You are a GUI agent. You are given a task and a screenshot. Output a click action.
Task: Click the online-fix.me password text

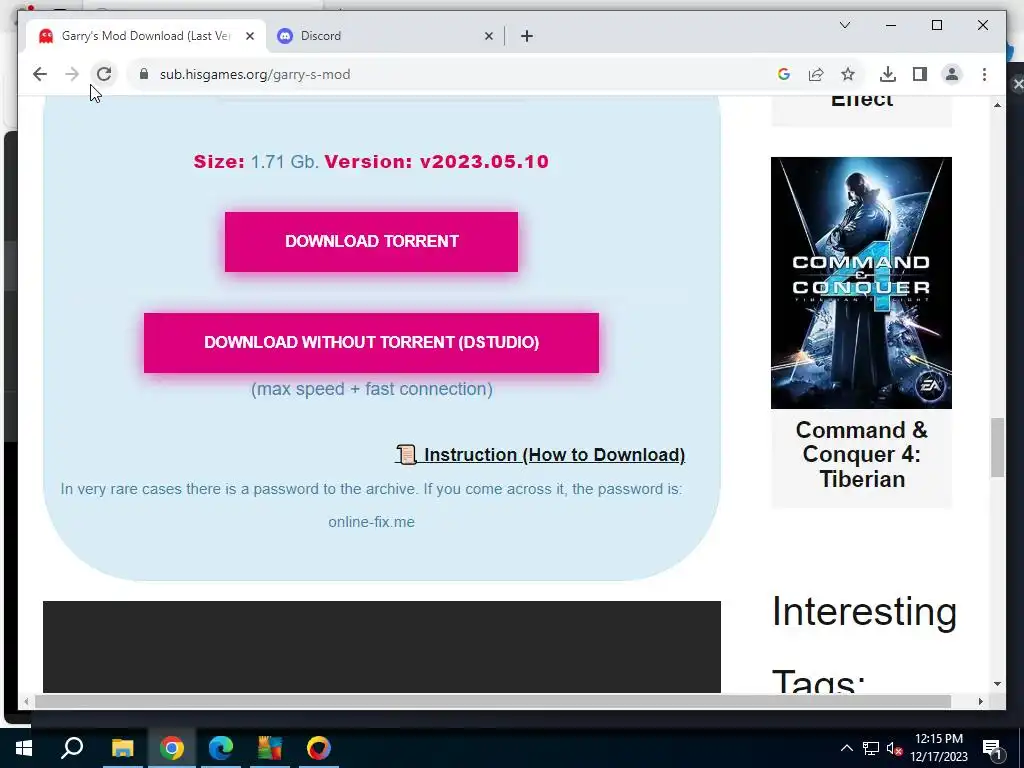click(371, 522)
